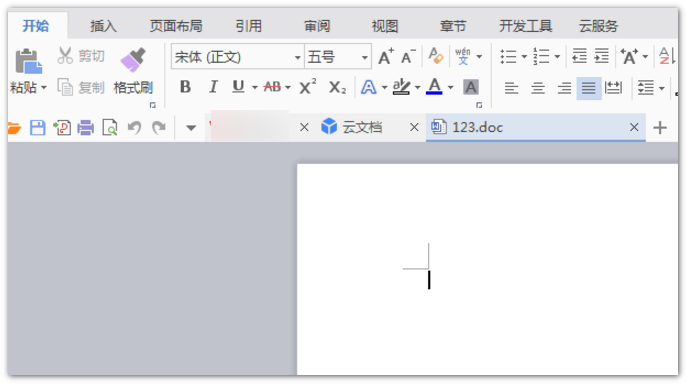
Task: Center align text
Action: point(538,88)
